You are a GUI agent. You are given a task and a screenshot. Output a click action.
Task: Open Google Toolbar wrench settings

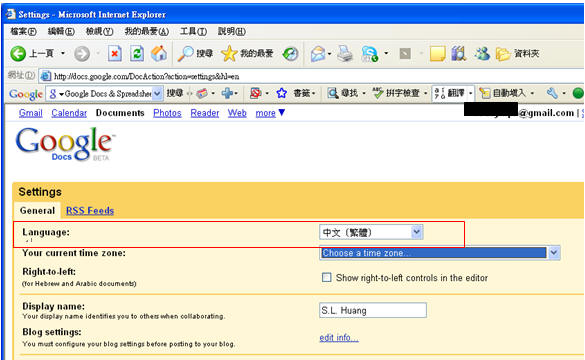click(x=552, y=93)
